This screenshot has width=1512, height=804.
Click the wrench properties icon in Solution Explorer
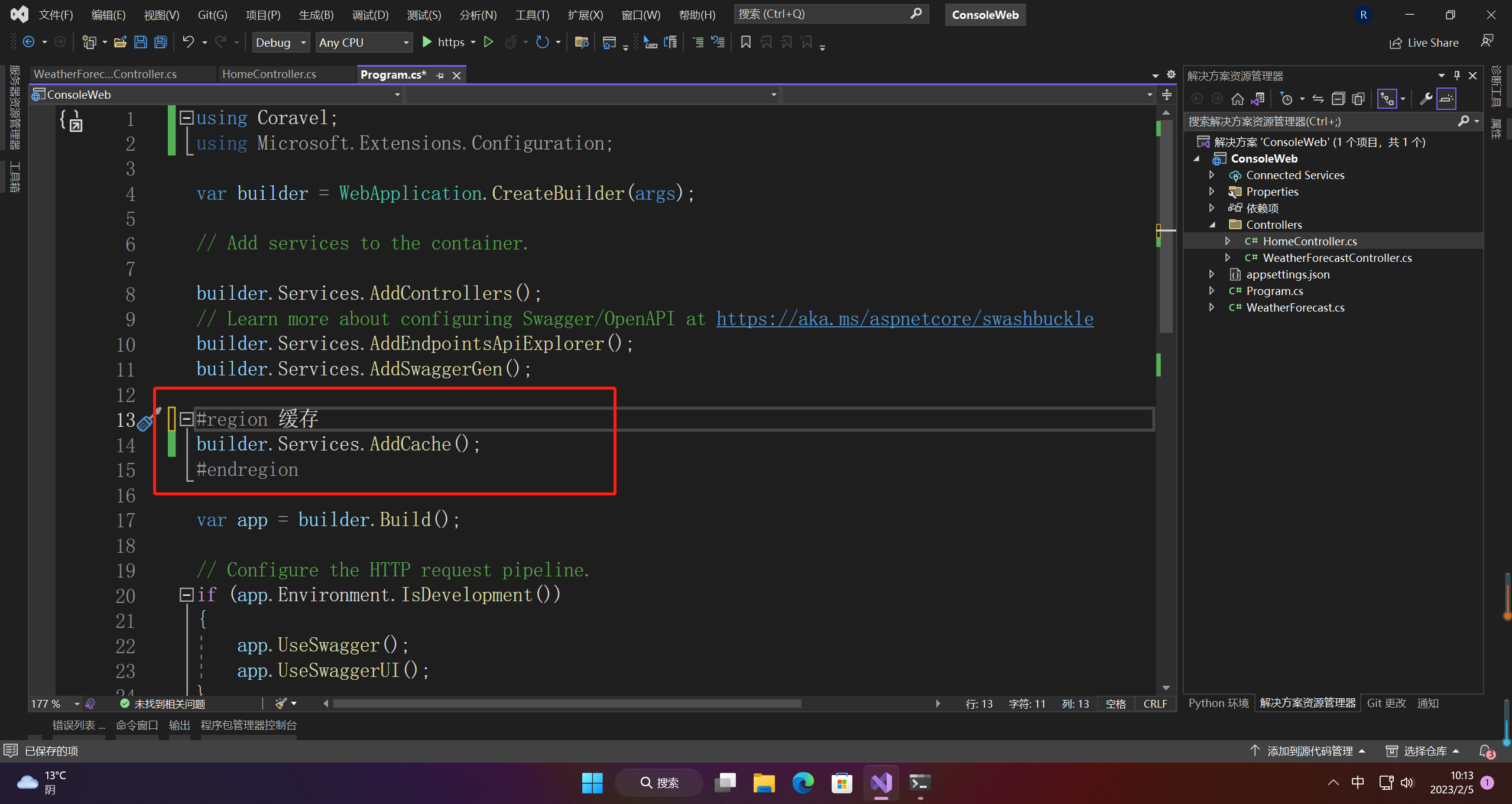[1426, 99]
